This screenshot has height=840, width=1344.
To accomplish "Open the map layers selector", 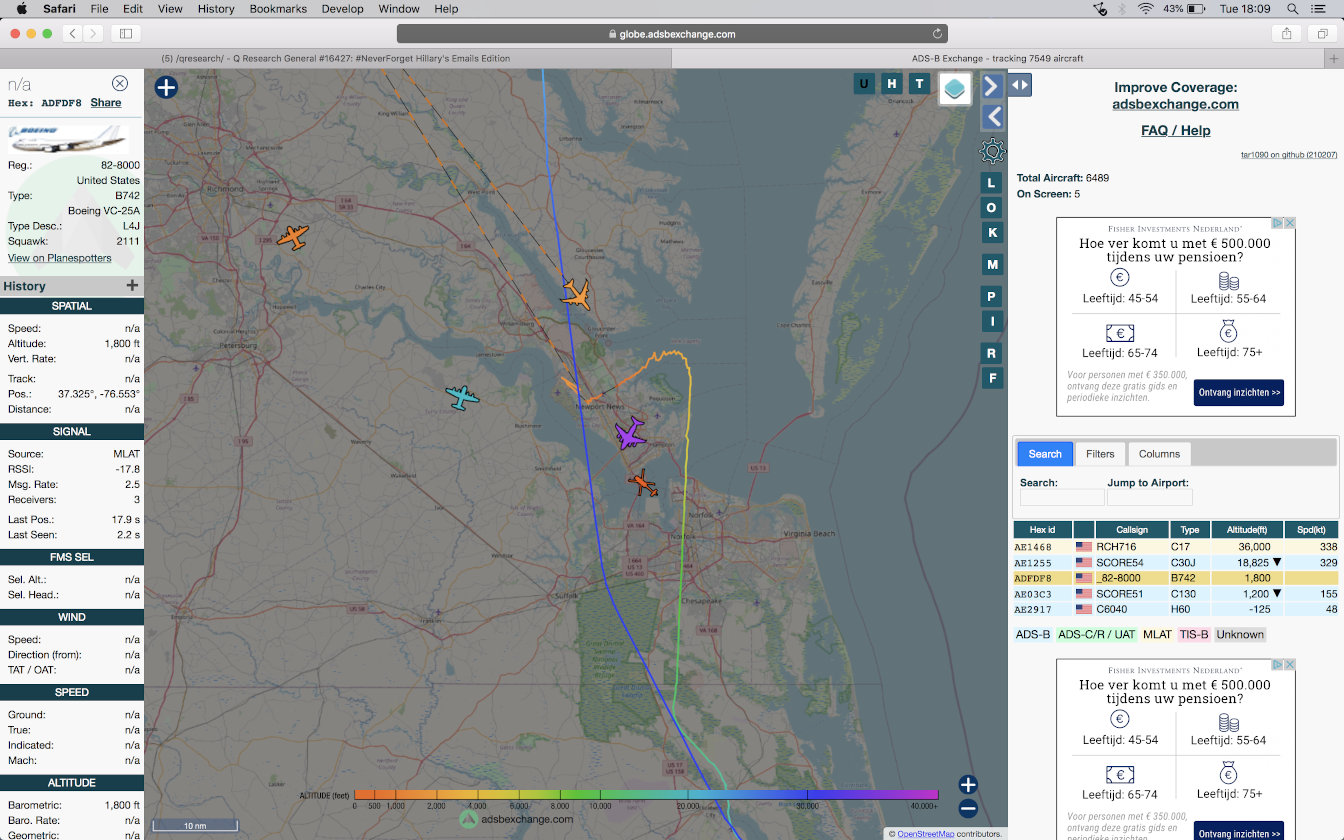I will point(956,88).
